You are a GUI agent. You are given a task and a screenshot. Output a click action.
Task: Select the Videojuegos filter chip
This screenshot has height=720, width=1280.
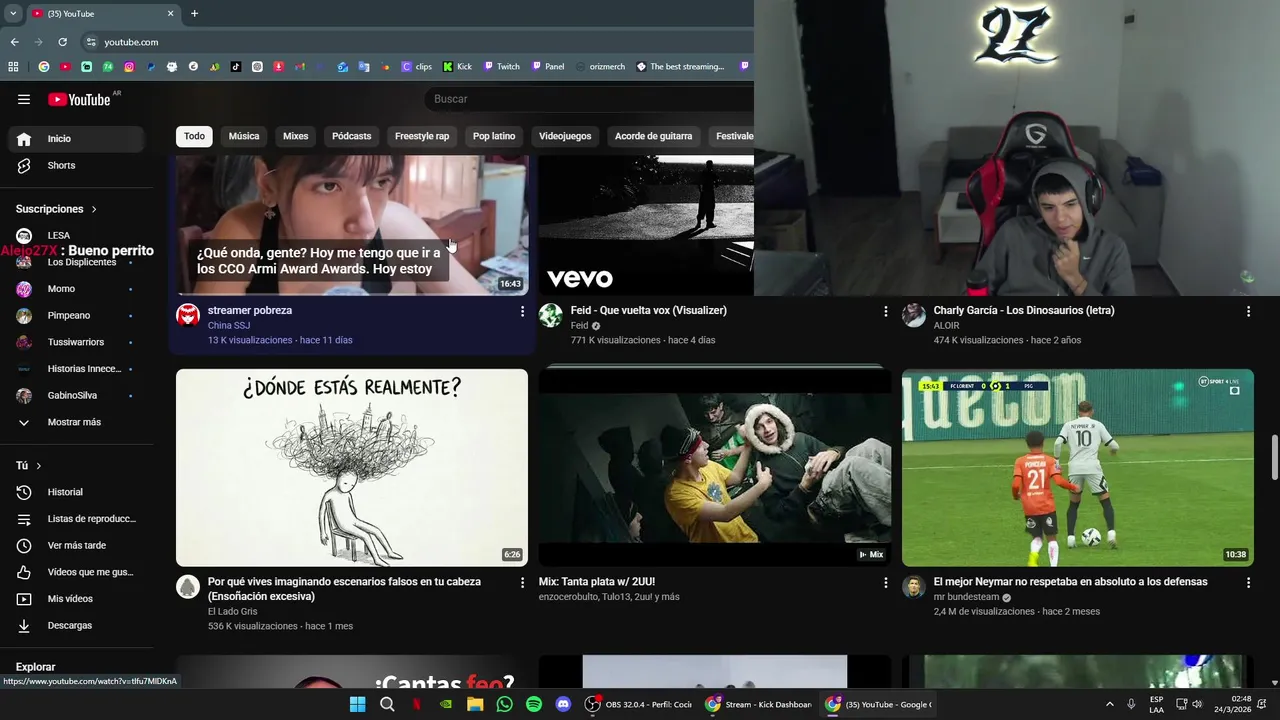565,136
